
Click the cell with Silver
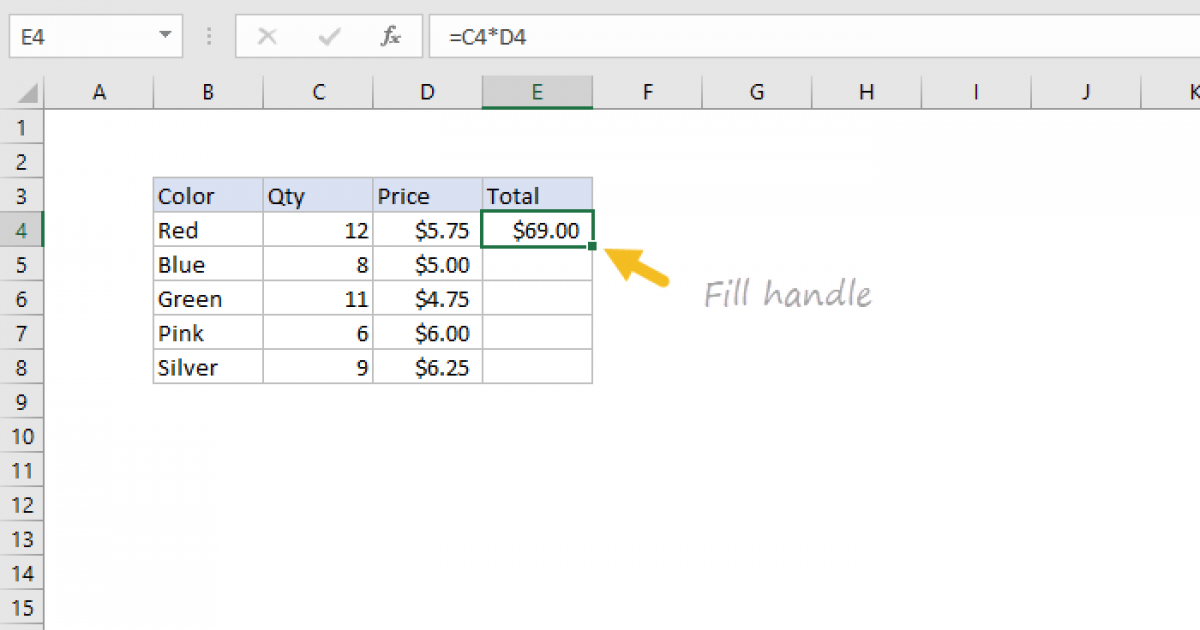[x=208, y=367]
